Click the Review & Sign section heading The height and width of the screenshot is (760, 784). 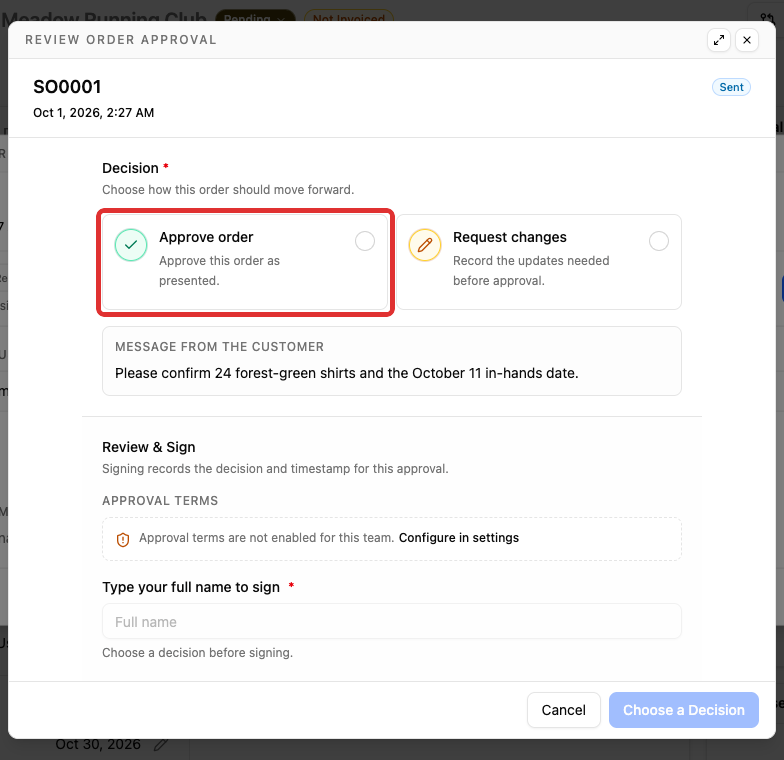click(148, 447)
